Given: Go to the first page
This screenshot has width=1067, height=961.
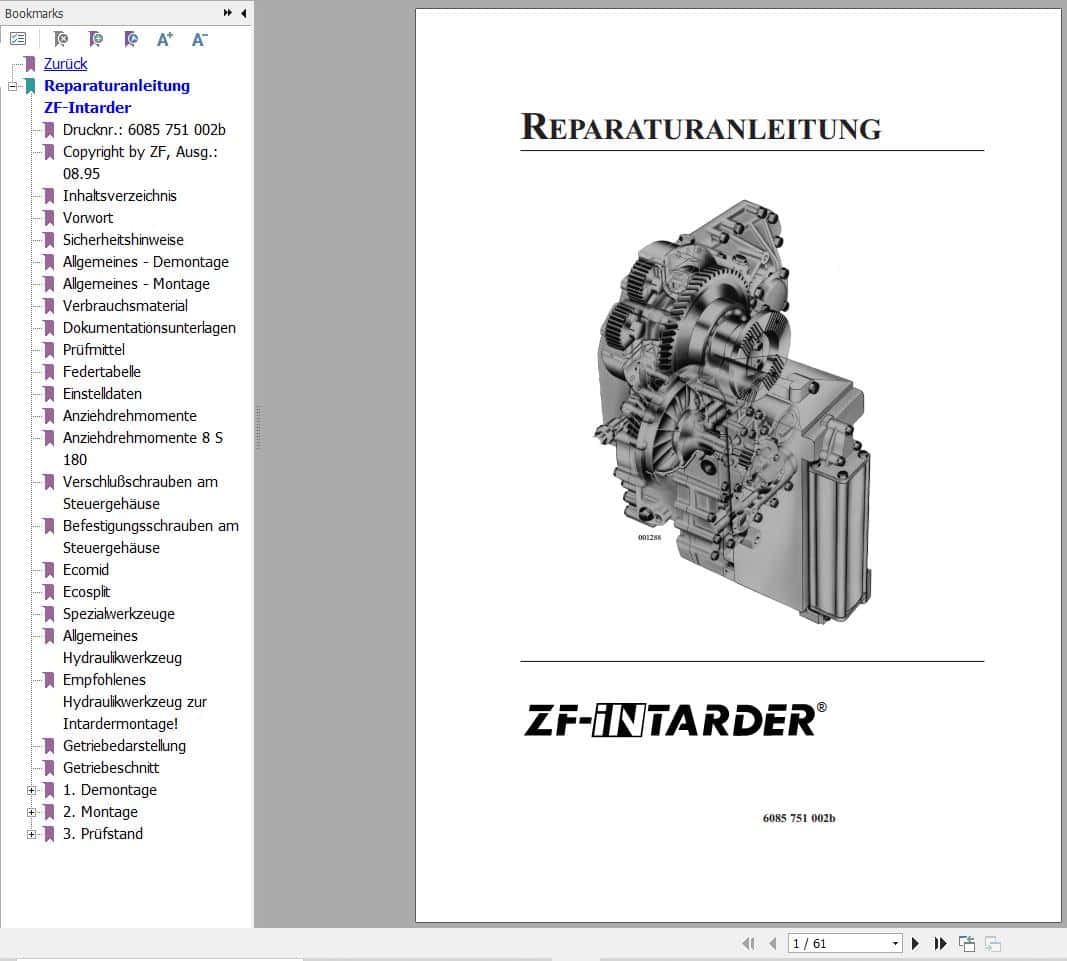Looking at the screenshot, I should 749,943.
